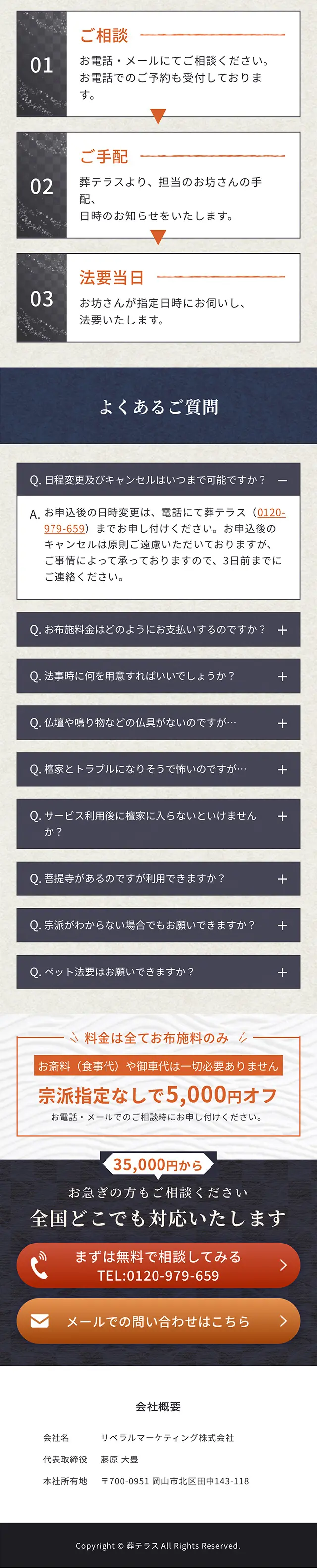
Task: Click メールでの問い合わせはこちら button
Action: click(x=158, y=1320)
